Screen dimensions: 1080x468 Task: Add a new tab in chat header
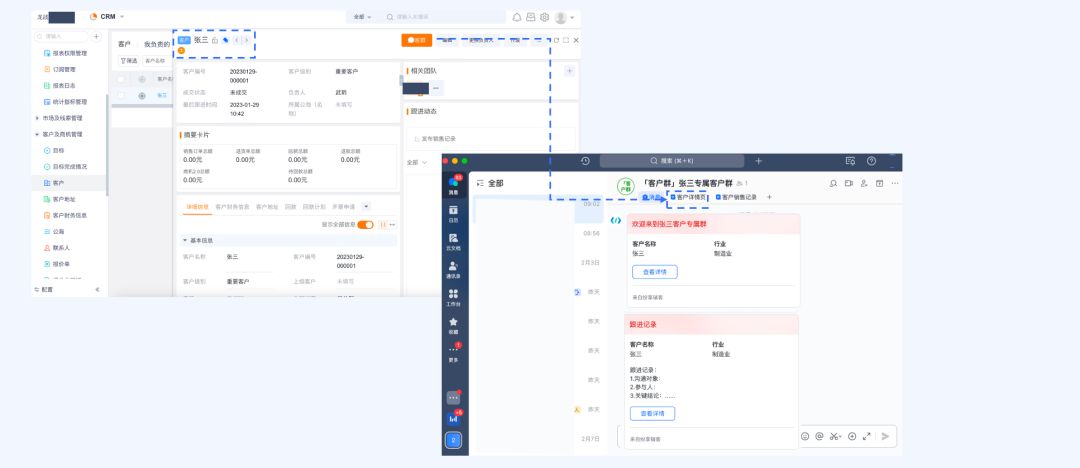[x=769, y=197]
